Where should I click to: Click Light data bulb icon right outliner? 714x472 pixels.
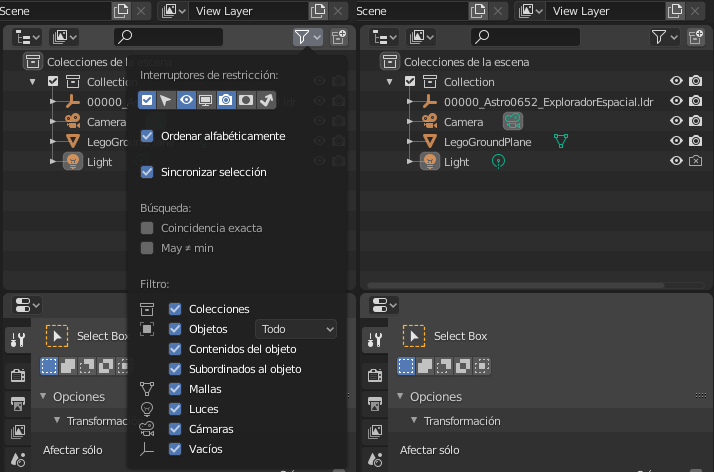(x=499, y=162)
